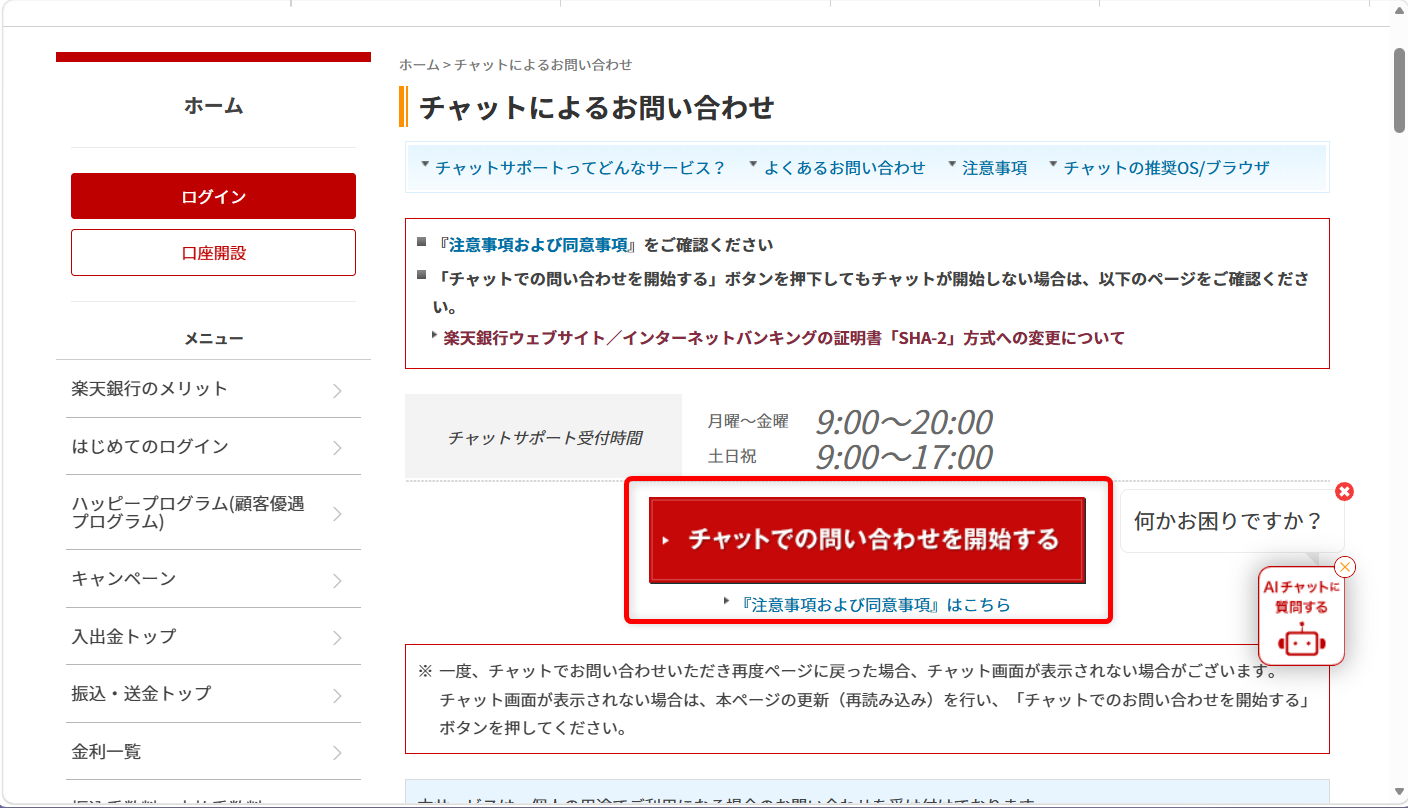The width and height of the screenshot is (1408, 808).
Task: Click the チャットサポート受付時間 label
Action: tap(544, 437)
